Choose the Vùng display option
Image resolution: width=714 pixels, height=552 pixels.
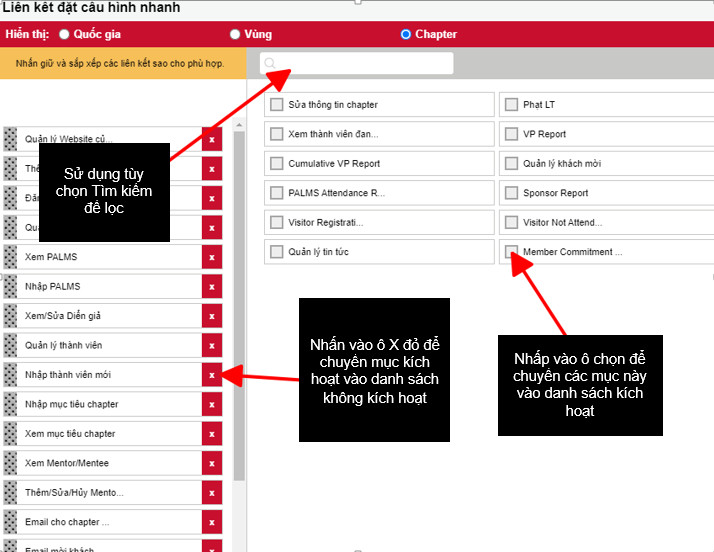[235, 34]
